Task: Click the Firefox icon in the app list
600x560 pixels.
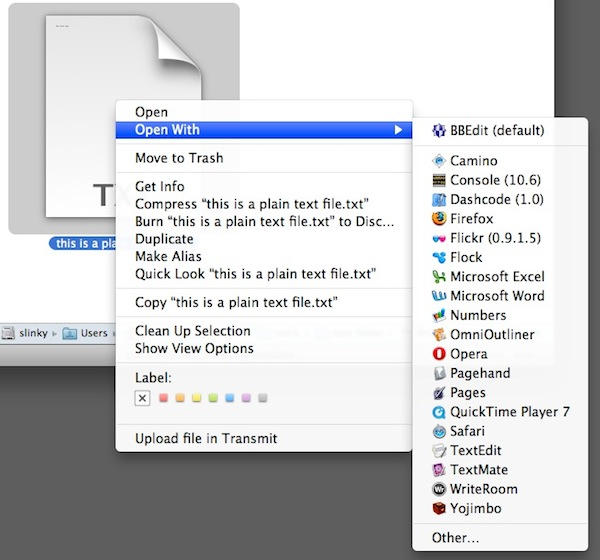Action: coord(439,218)
